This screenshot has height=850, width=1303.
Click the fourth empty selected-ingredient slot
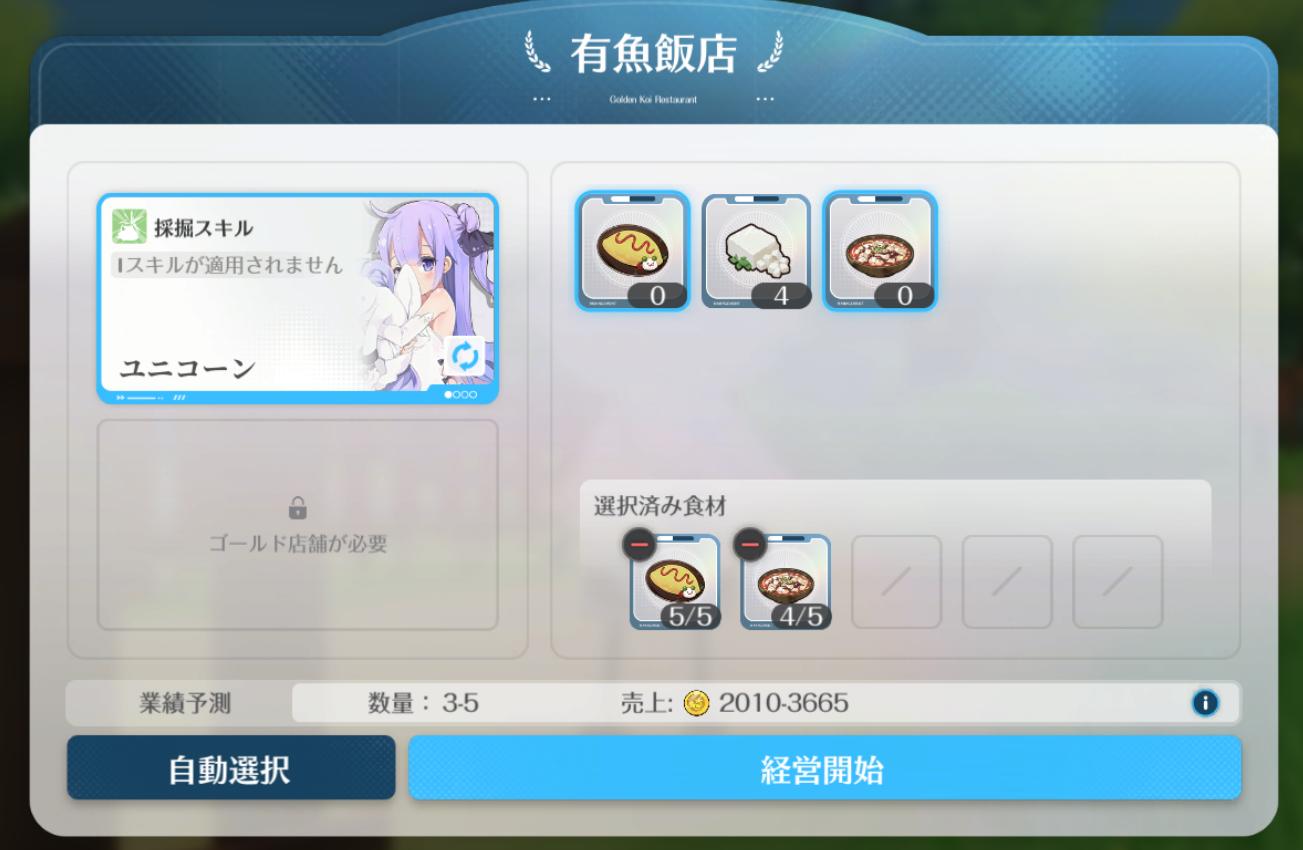pos(1007,582)
